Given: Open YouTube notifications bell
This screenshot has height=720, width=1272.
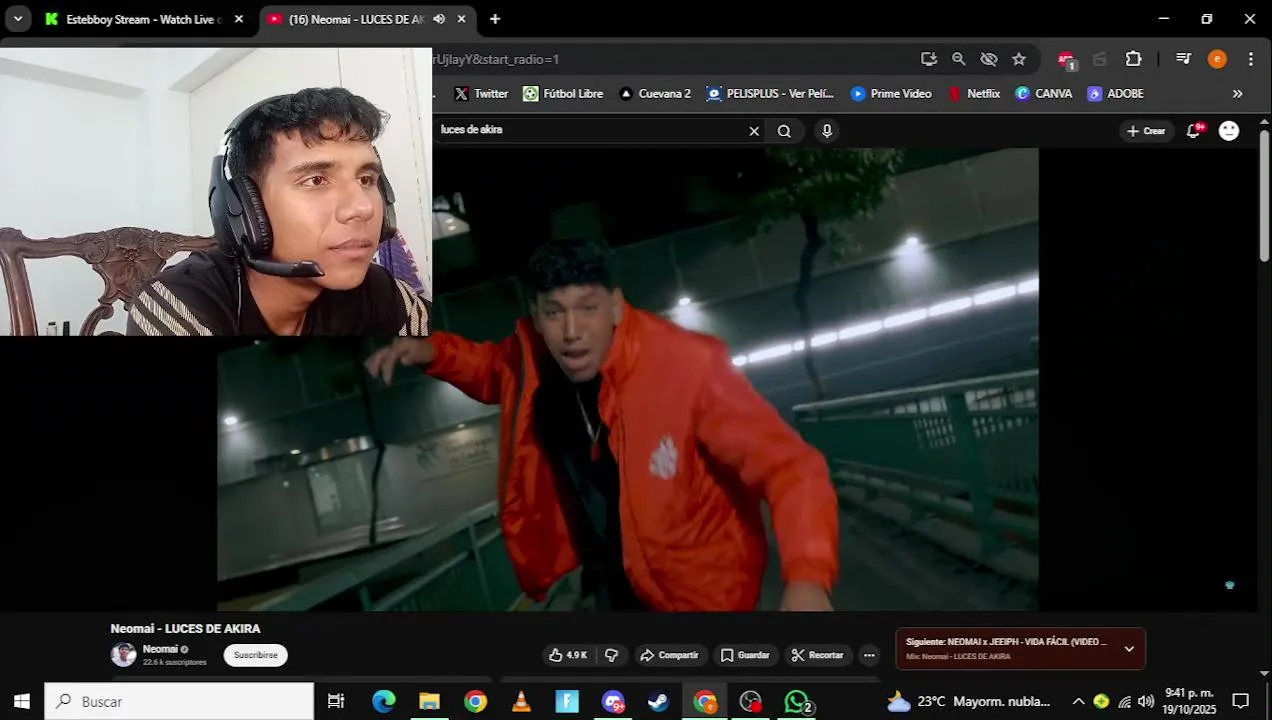Looking at the screenshot, I should point(1194,131).
